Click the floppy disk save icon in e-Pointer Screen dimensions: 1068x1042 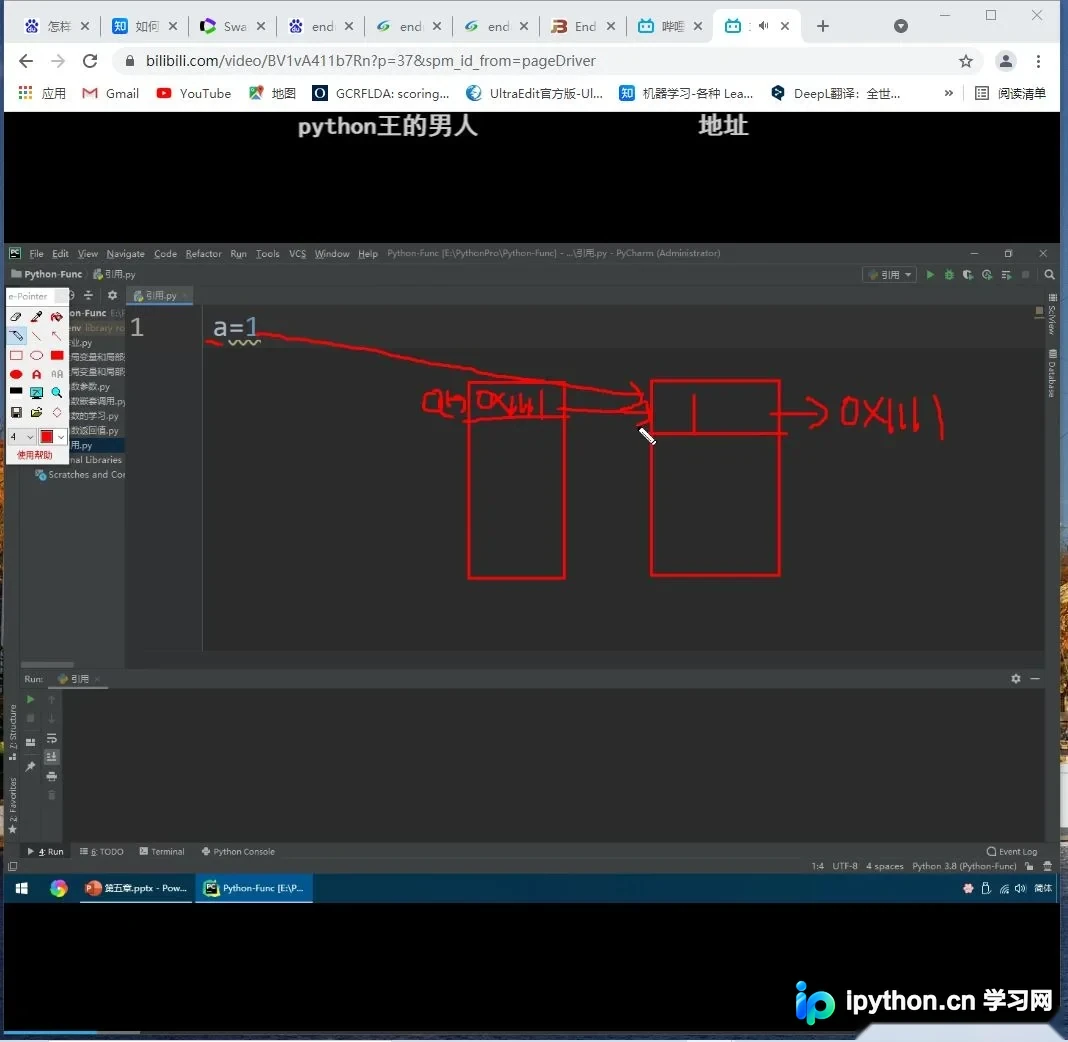coord(16,412)
